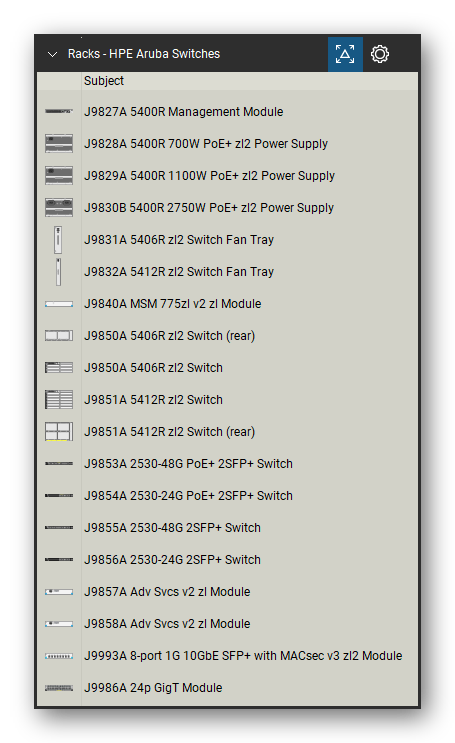Screen dimensions: 455x743
Task: Select J9850A 5406R Switch (rear) thumbnail
Action: coord(59,335)
